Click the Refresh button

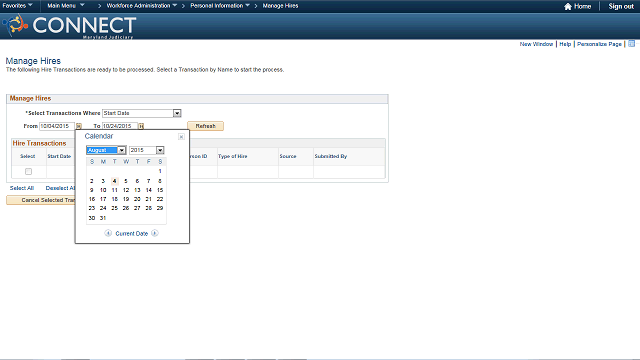point(205,126)
